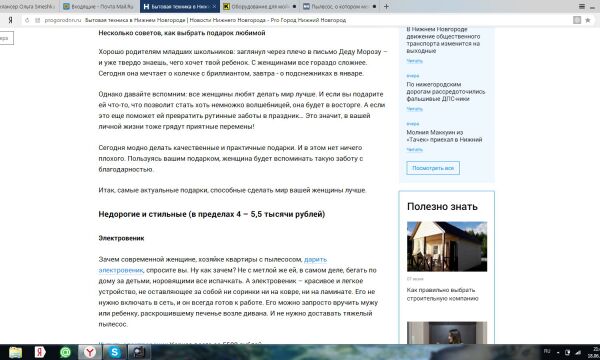Switch to the 'Оборудование для' tab
The width and height of the screenshot is (600, 360).
coord(260,7)
